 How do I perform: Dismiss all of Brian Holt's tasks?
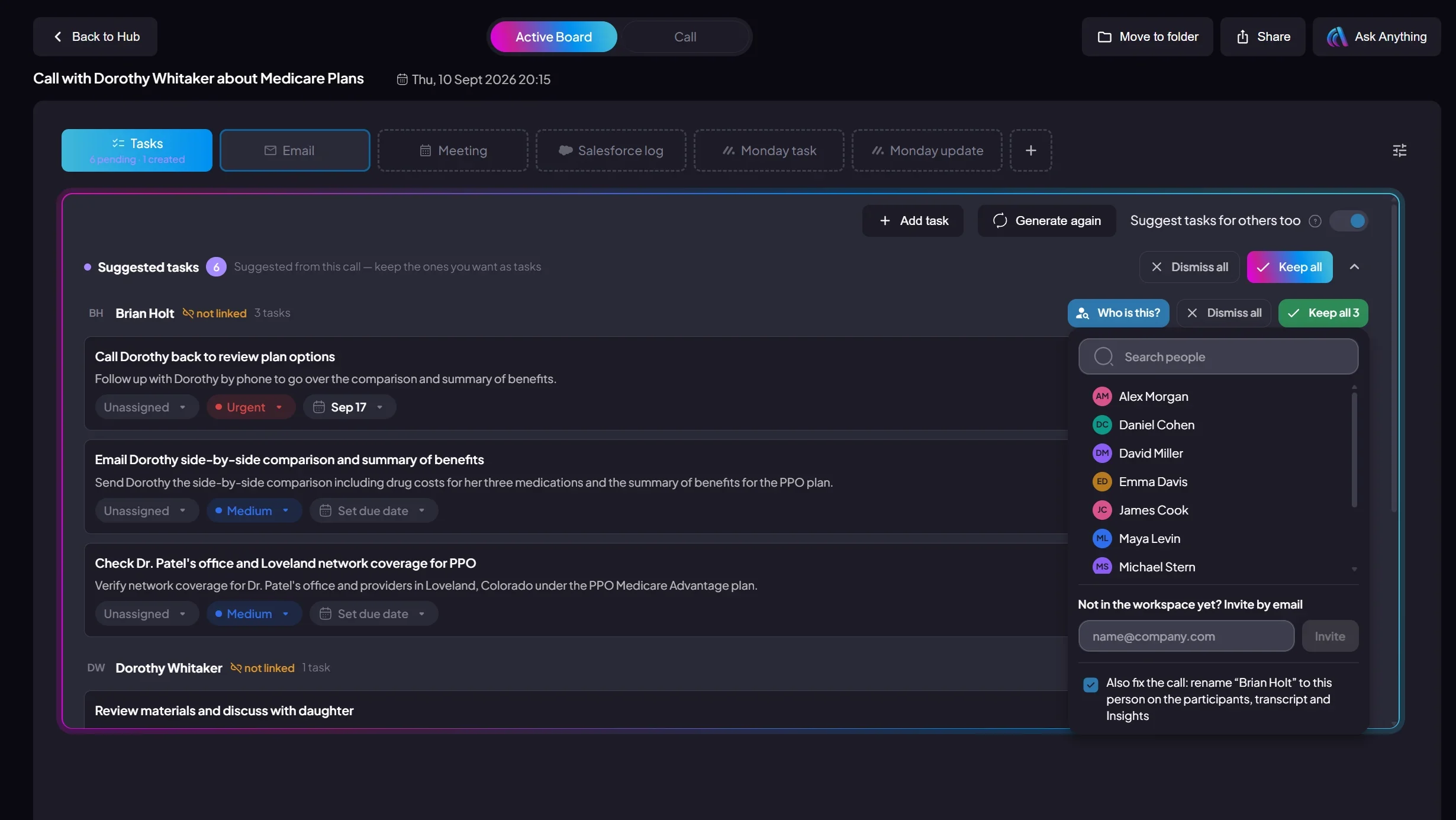[x=1224, y=313]
